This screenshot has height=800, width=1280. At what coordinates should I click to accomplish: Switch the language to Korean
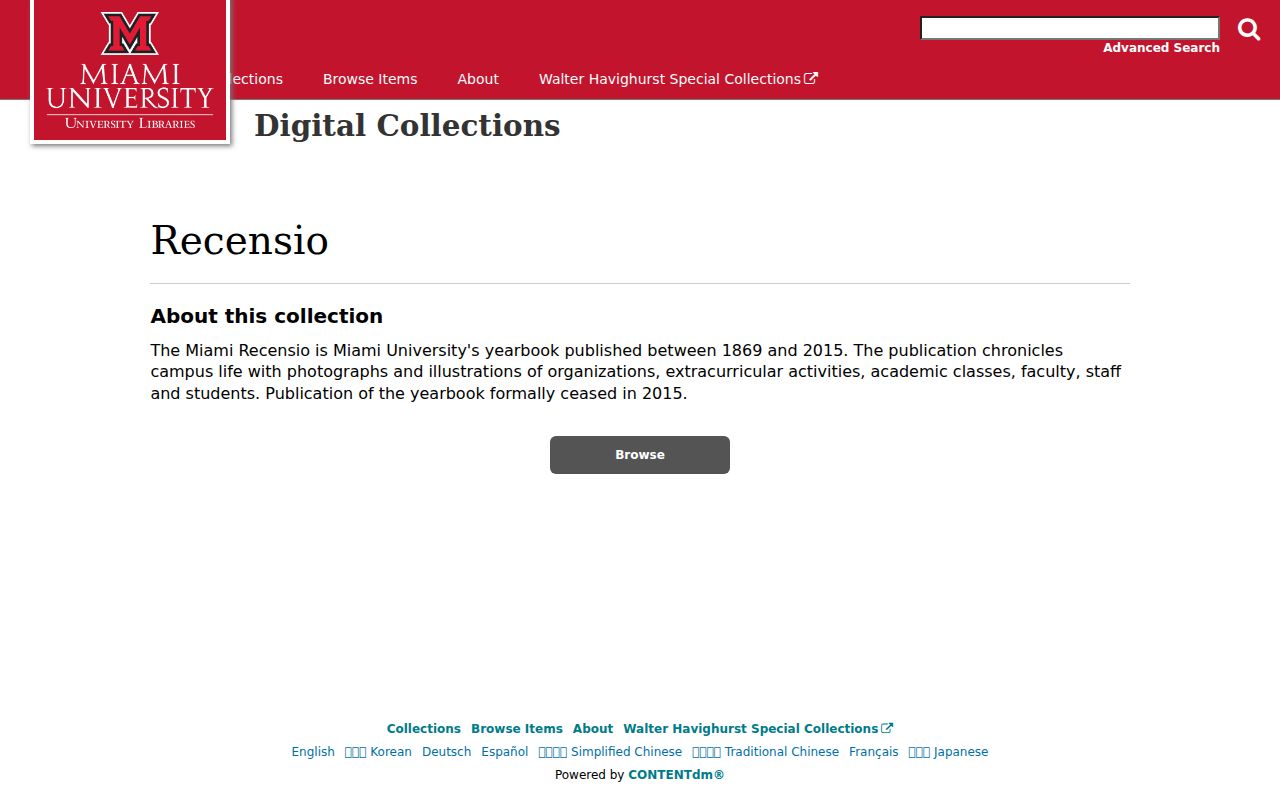coord(378,752)
